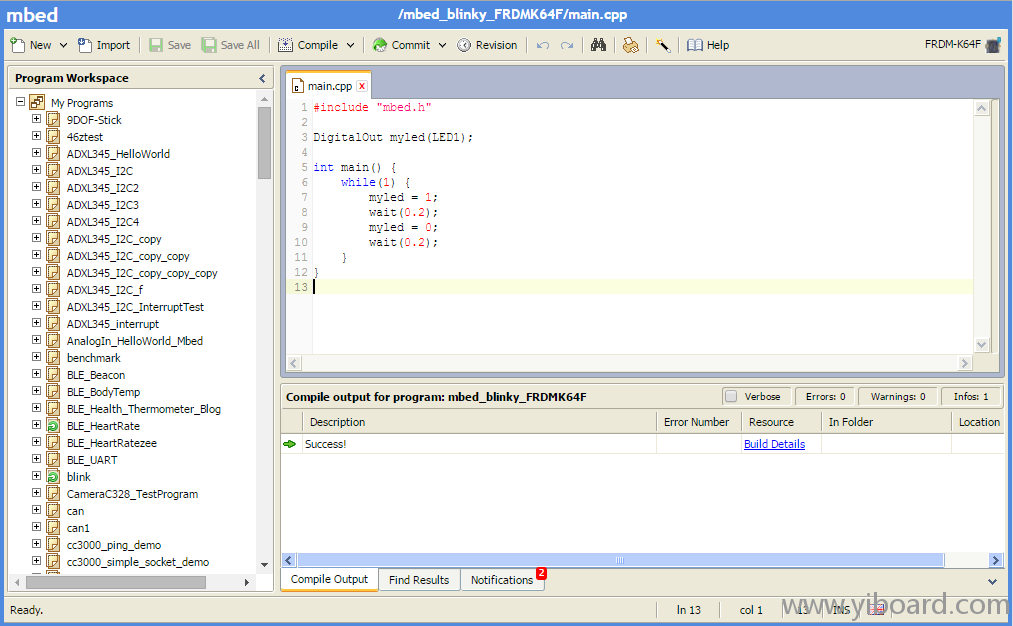Click the Print icon
This screenshot has height=626, width=1013.
pos(631,45)
